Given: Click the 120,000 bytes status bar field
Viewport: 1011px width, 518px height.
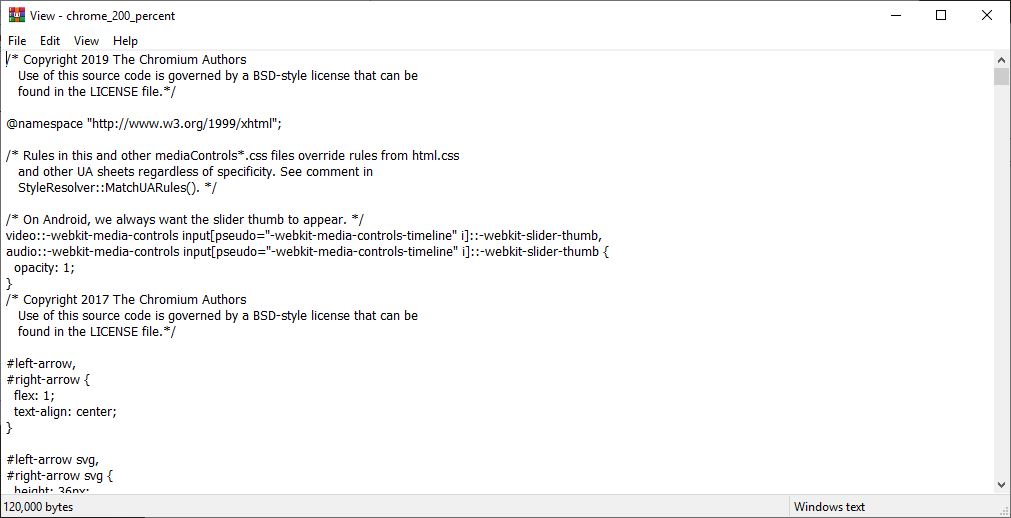Looking at the screenshot, I should [x=395, y=507].
